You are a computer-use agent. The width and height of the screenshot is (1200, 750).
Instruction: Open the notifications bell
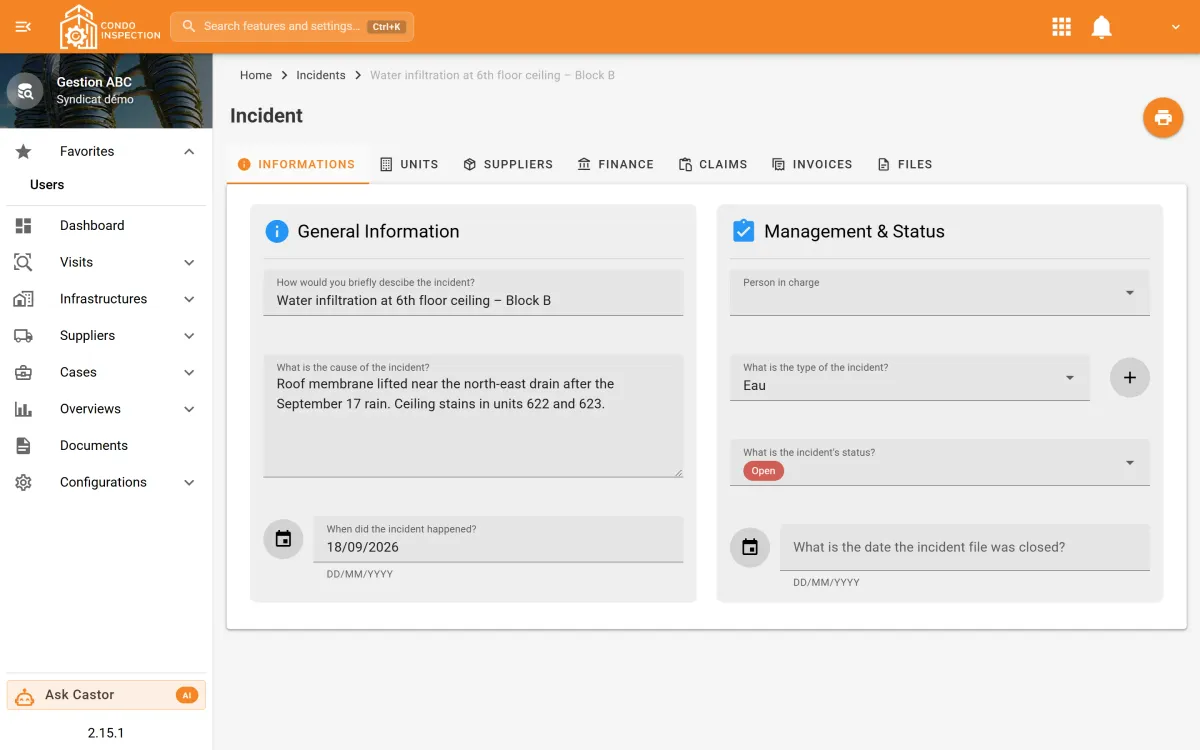pos(1101,27)
